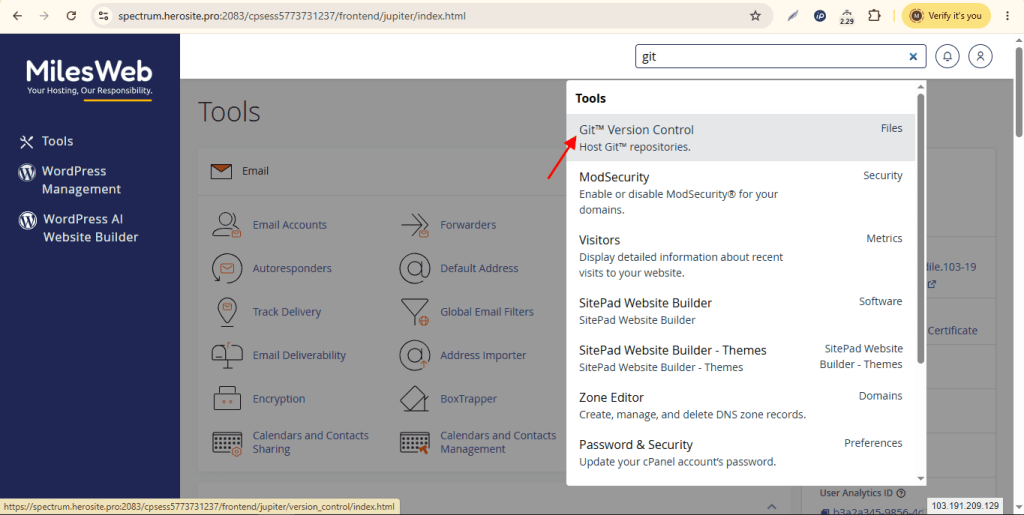Open WordPress Management in sidebar
The height and width of the screenshot is (515, 1024).
[x=81, y=180]
